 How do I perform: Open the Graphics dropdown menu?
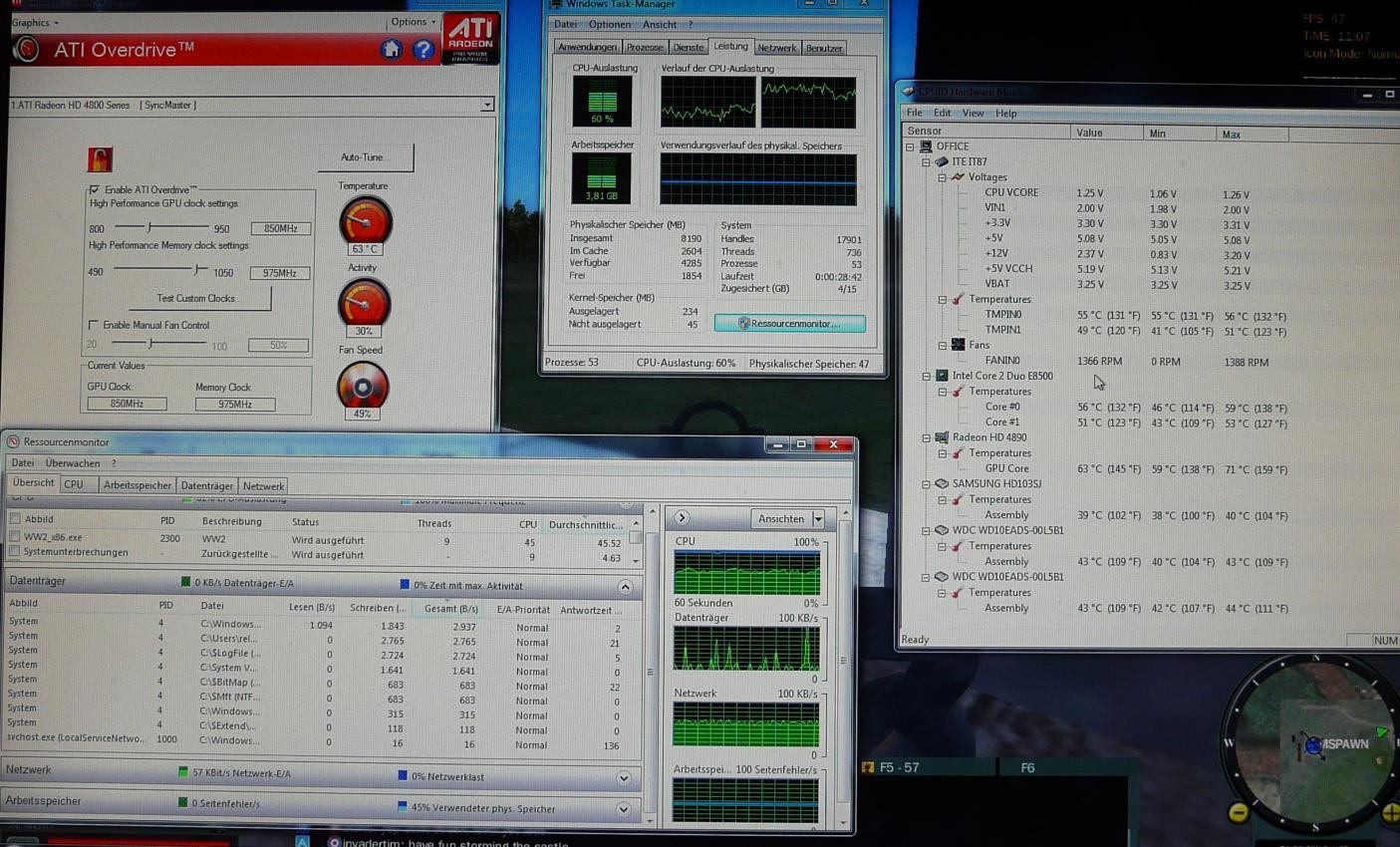[35, 23]
